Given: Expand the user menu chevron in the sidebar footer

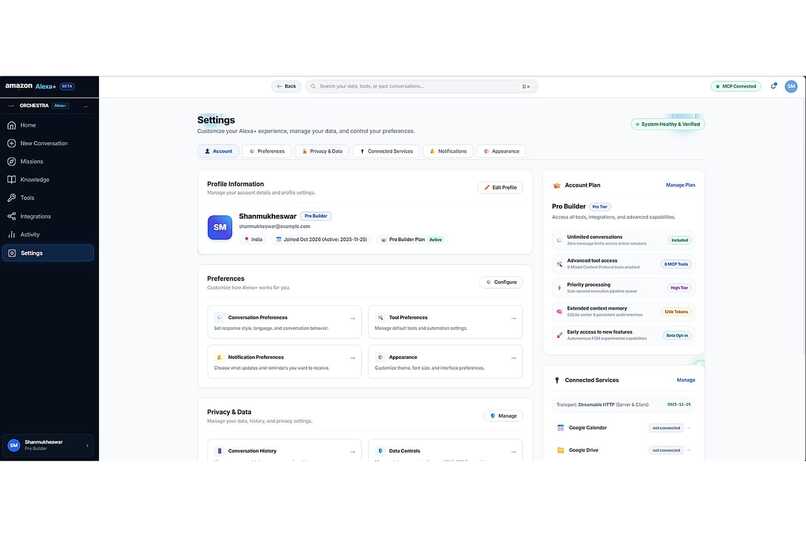Looking at the screenshot, I should [x=87, y=446].
